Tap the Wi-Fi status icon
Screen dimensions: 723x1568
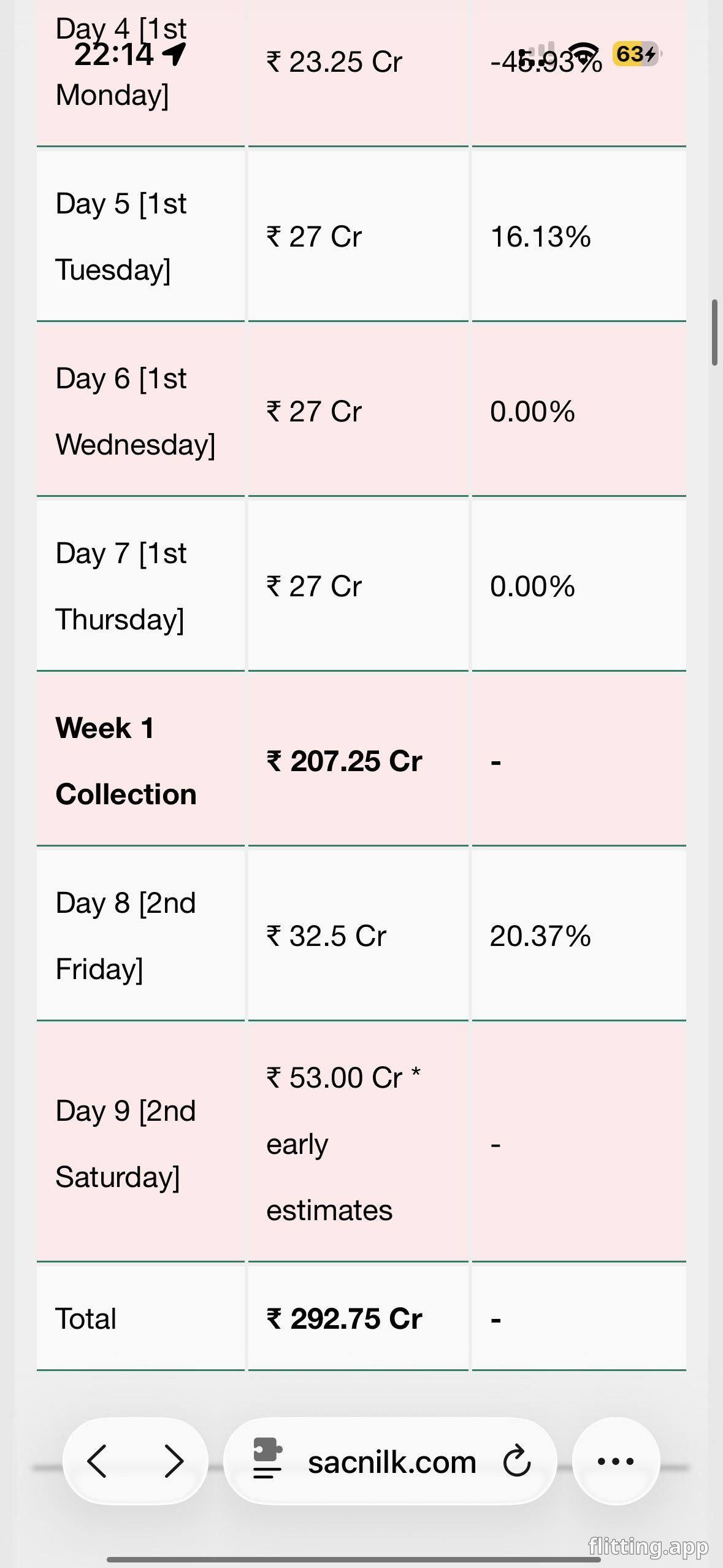click(583, 55)
